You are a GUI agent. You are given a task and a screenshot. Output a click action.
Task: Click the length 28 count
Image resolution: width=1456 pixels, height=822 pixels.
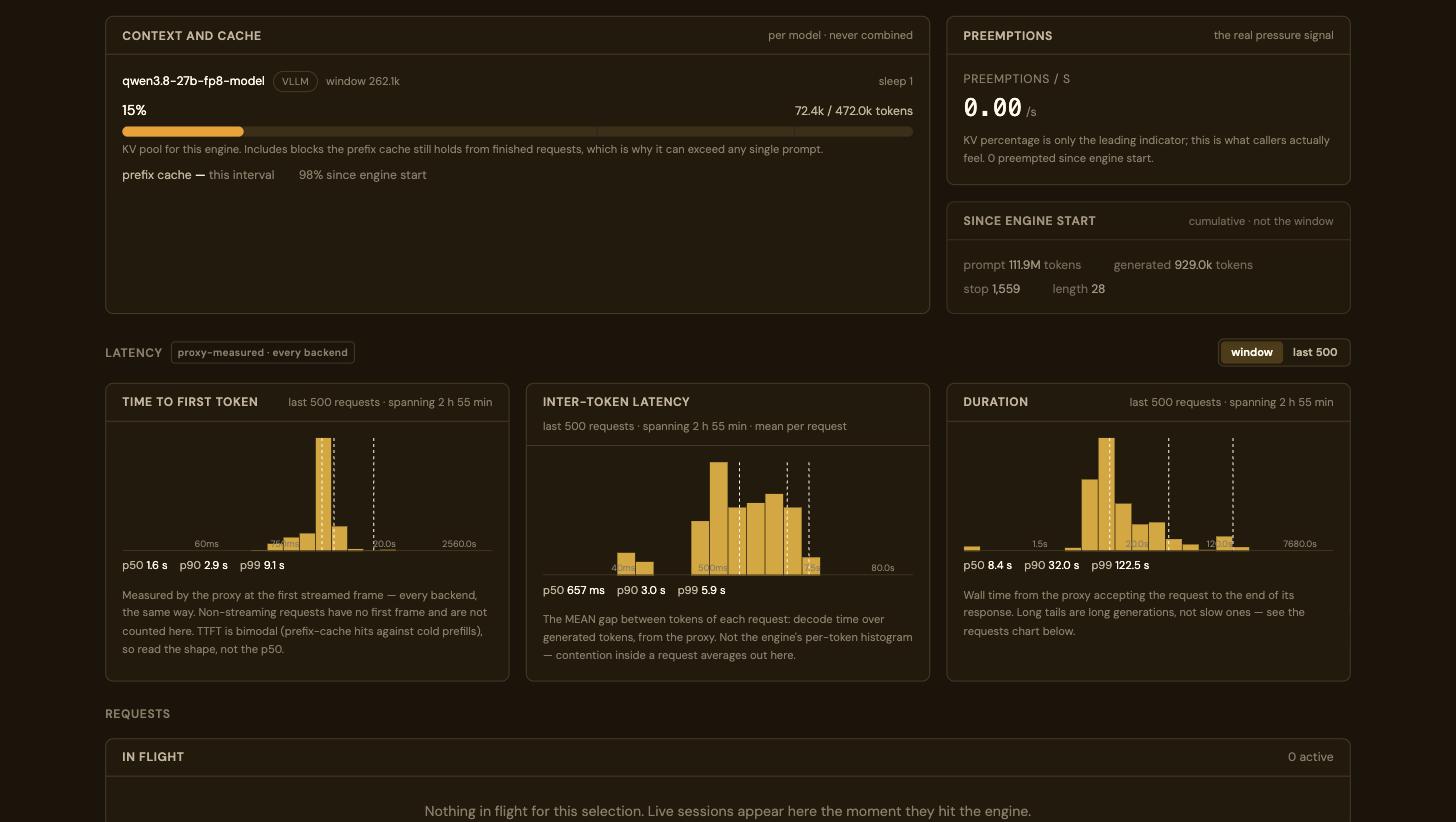1078,289
